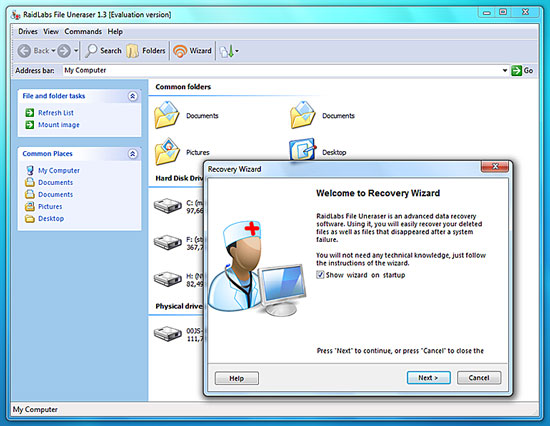Click the Mount image green icon
Viewport: 550px width, 426px height.
pyautogui.click(x=30, y=125)
